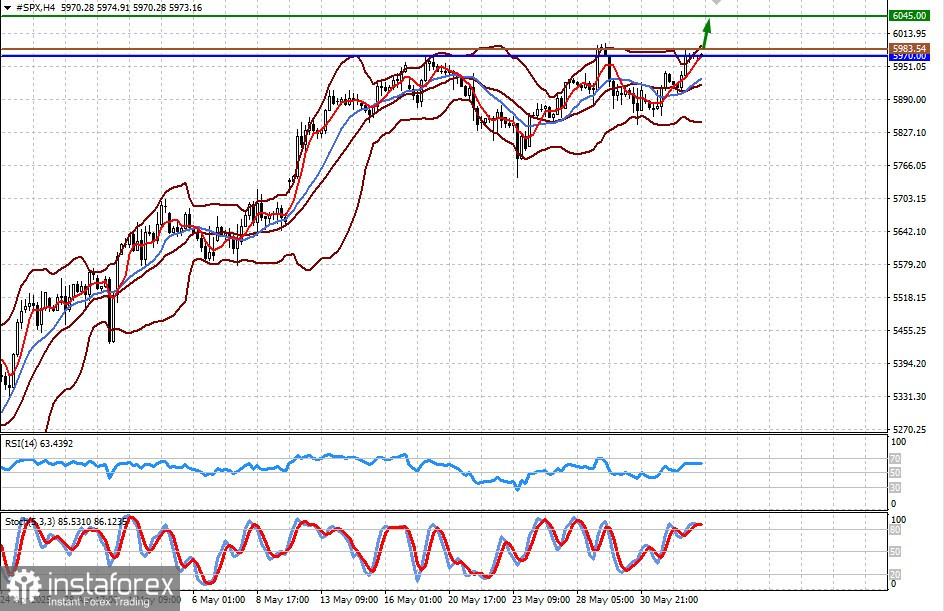Open the chart menu triangle beside #SPX,H4
Screen dimensions: 944x611
7,8
